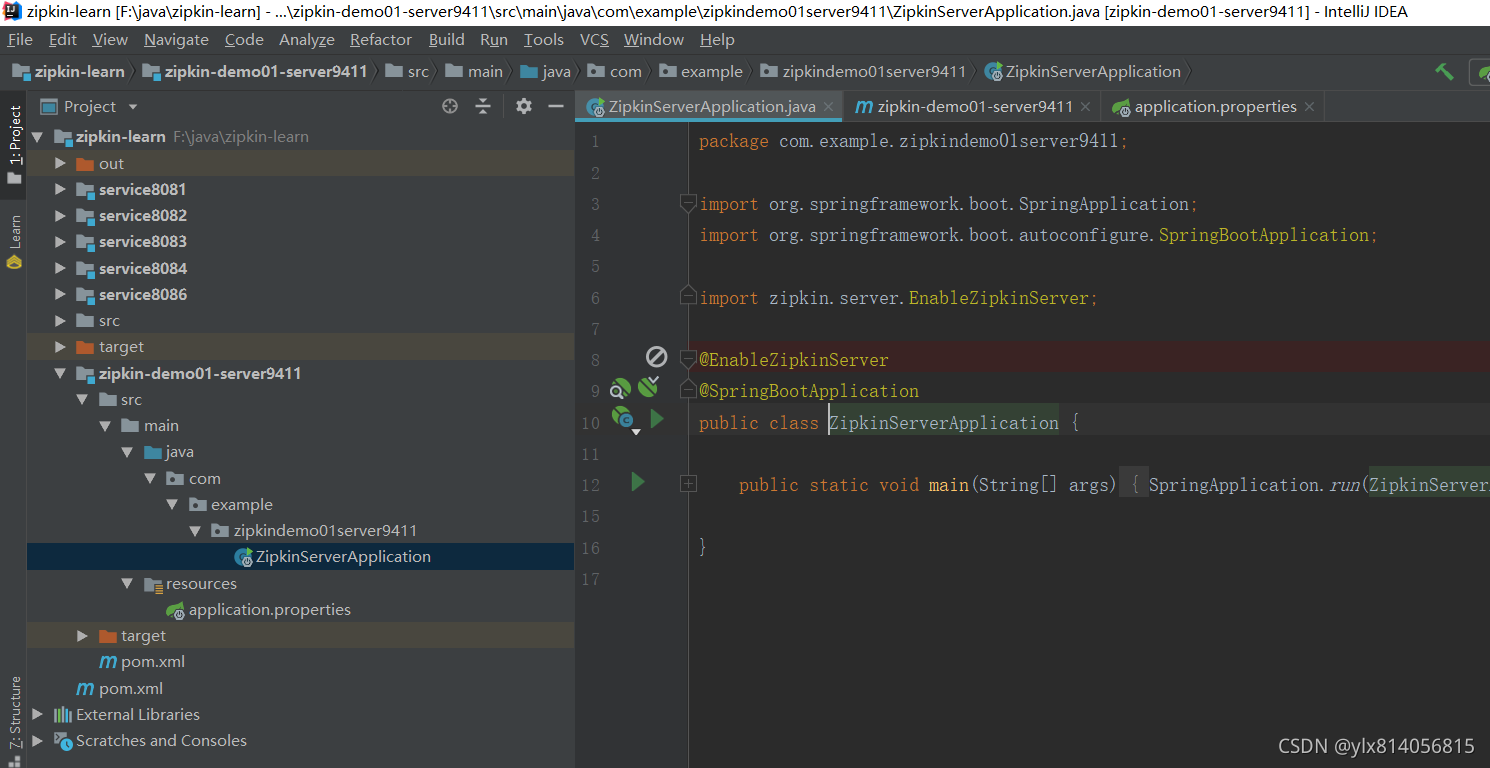Click the Build project hammer icon

[1444, 71]
